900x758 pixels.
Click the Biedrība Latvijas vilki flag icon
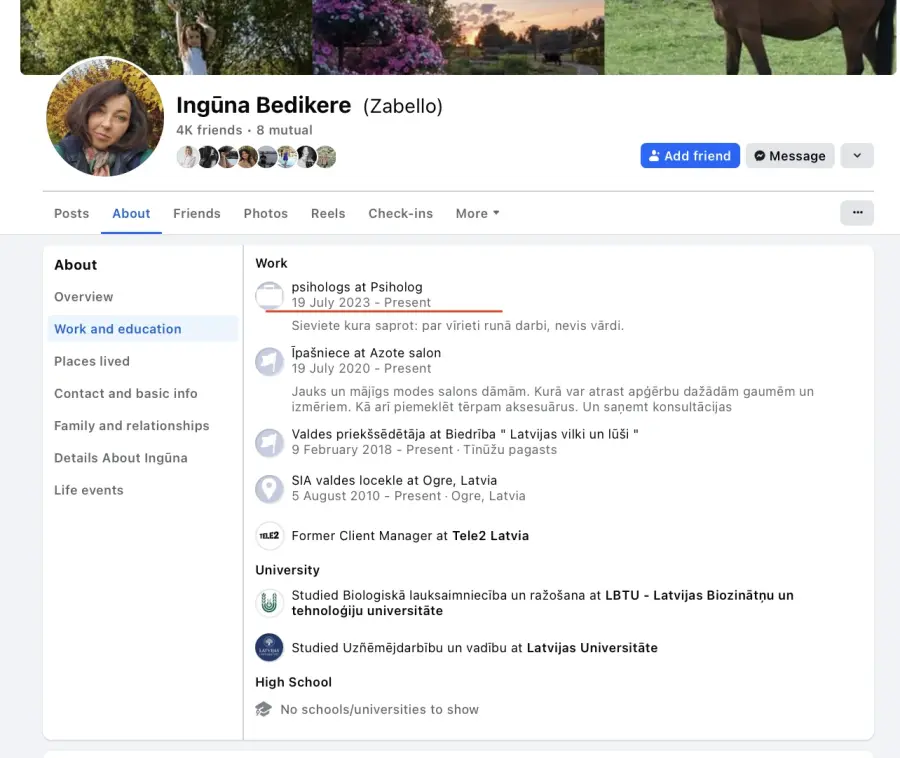pyautogui.click(x=269, y=442)
